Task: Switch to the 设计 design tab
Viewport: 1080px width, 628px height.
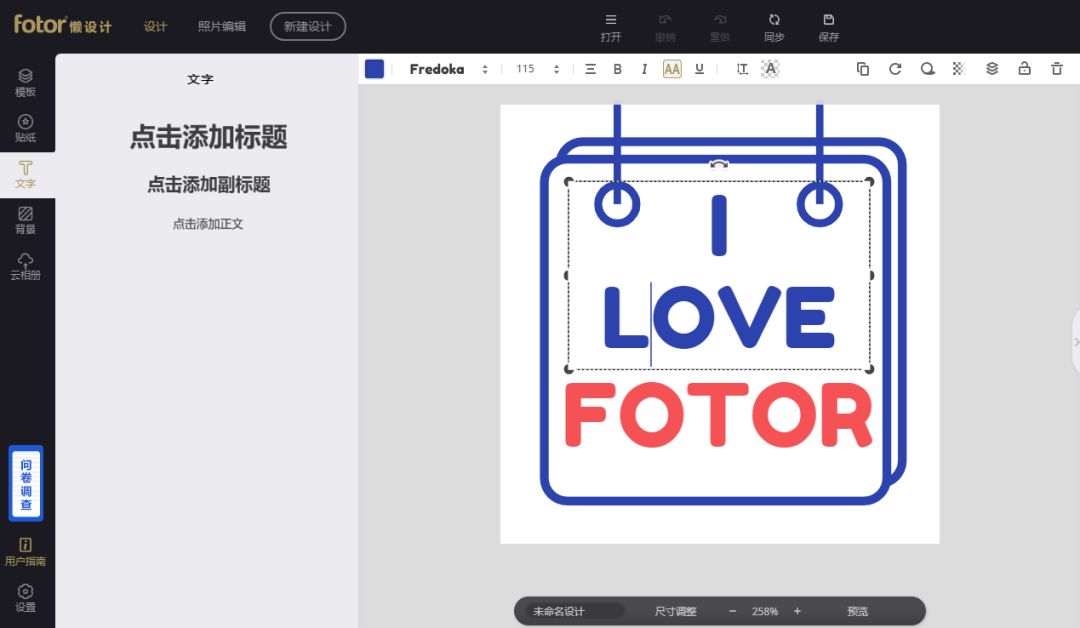Action: 156,26
